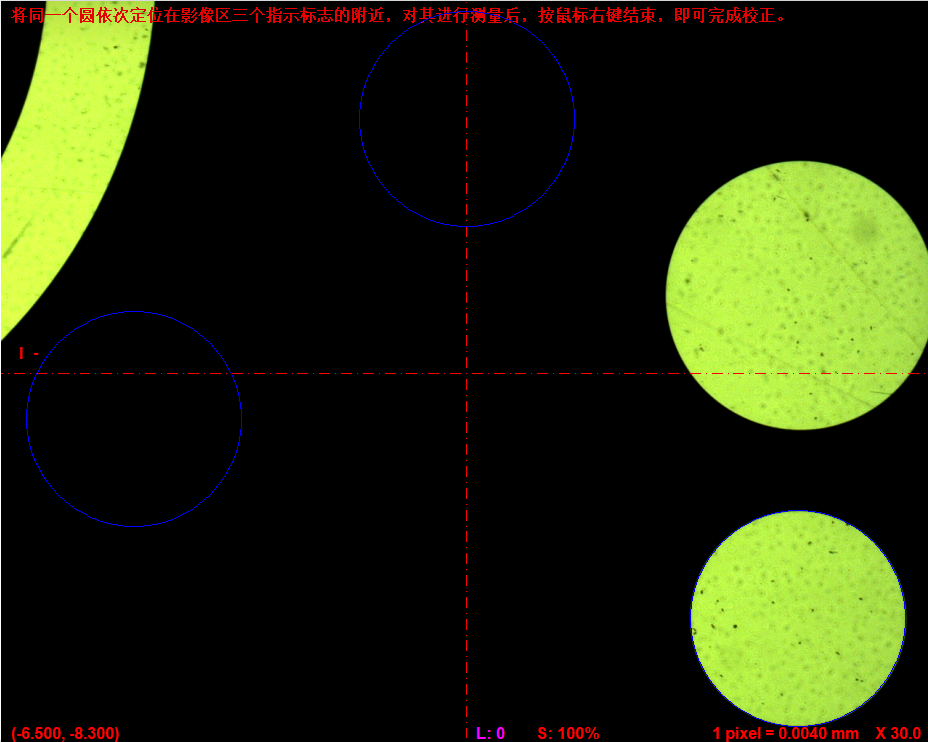Pick the yellow circle crossed by the horizontal crosshair

pos(797,295)
